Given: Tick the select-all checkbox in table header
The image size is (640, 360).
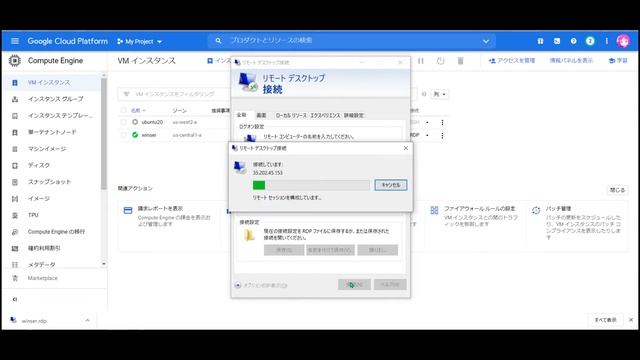Looking at the screenshot, I should pos(124,110).
